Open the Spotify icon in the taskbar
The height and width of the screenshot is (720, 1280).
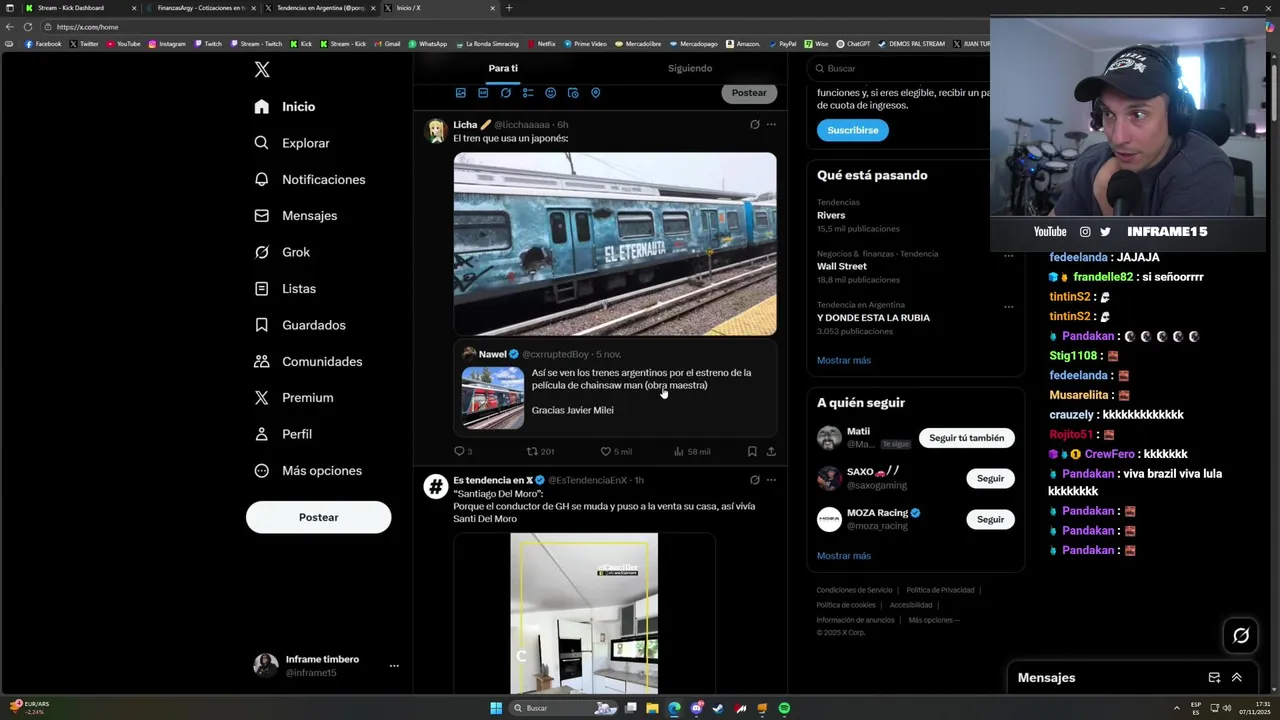pyautogui.click(x=784, y=708)
